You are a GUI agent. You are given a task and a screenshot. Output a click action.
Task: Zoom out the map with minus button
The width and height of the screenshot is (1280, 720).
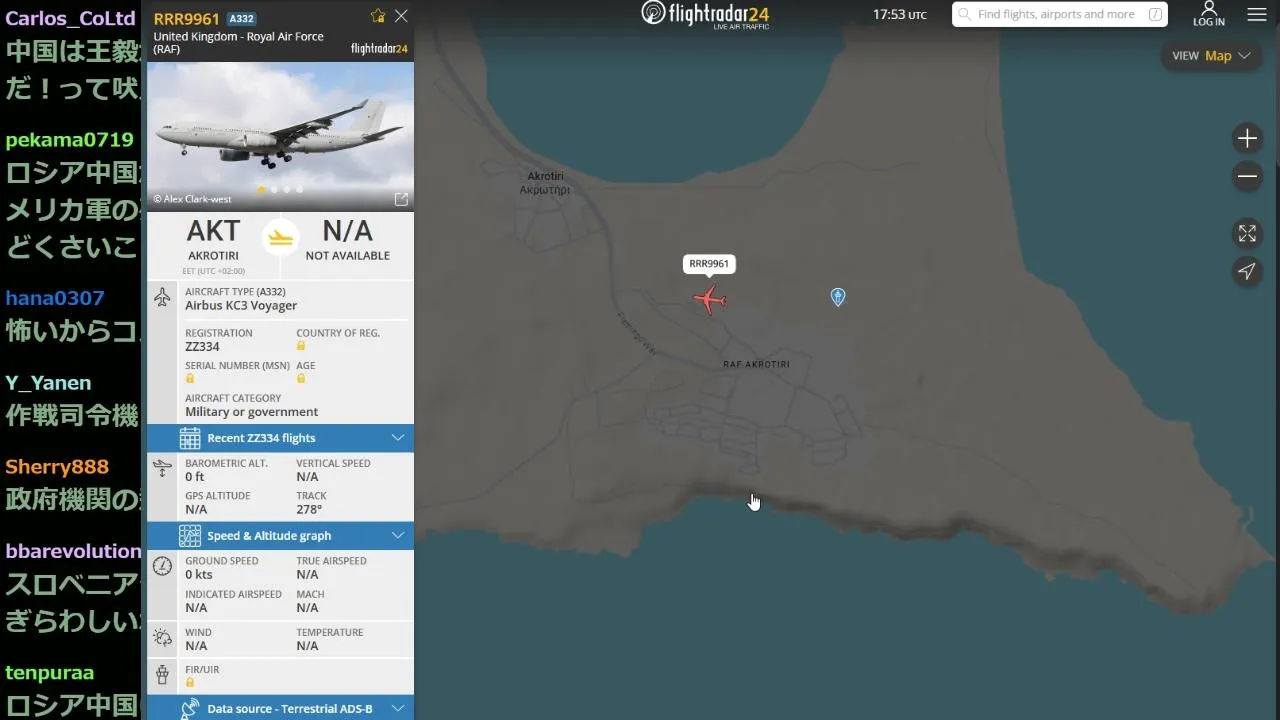click(1247, 177)
